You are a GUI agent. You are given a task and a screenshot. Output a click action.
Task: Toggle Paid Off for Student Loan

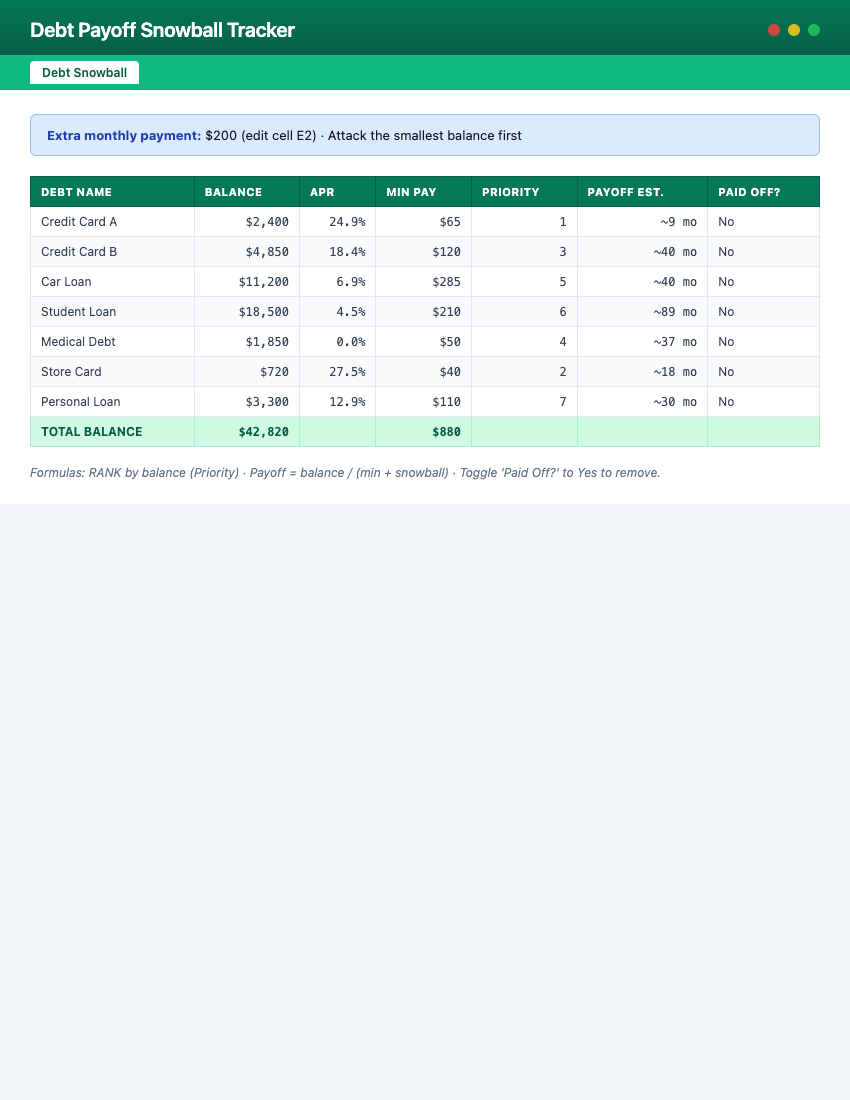tap(764, 311)
